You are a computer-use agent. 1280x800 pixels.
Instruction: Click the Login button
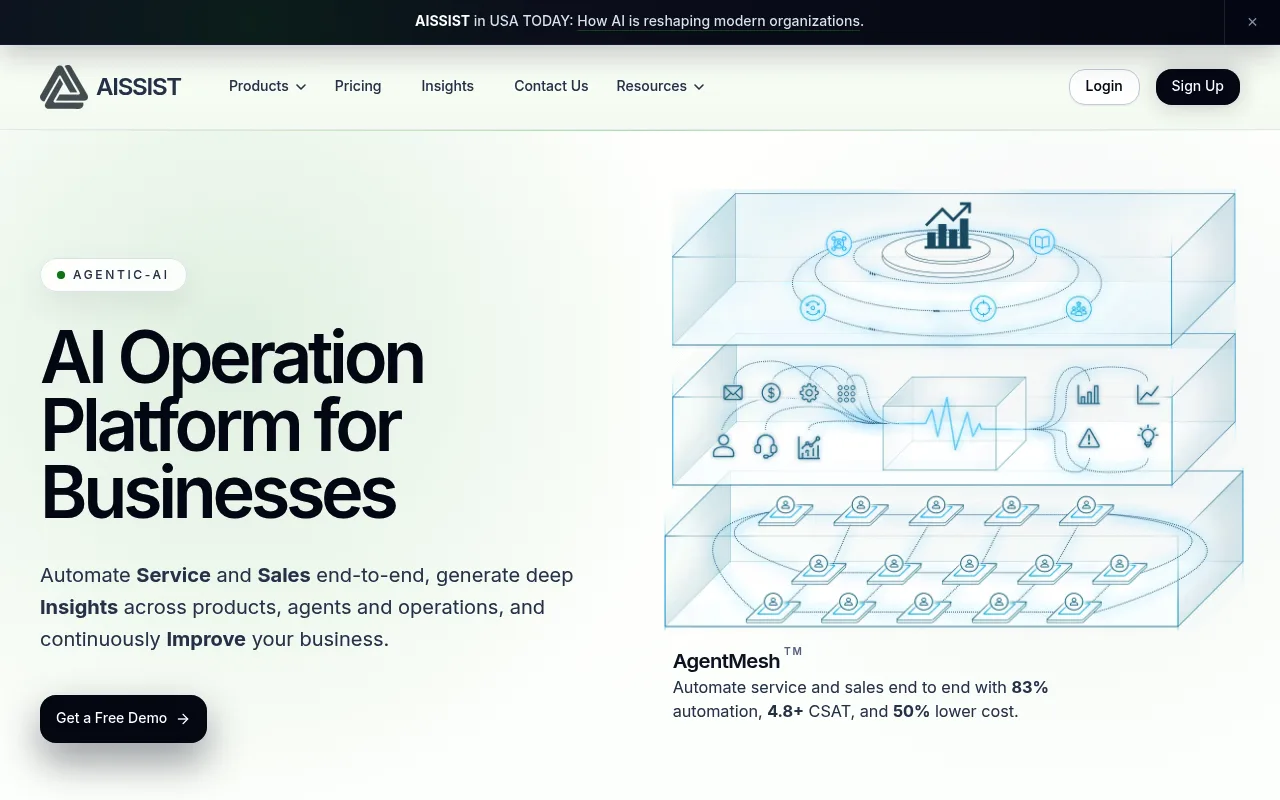1104,87
